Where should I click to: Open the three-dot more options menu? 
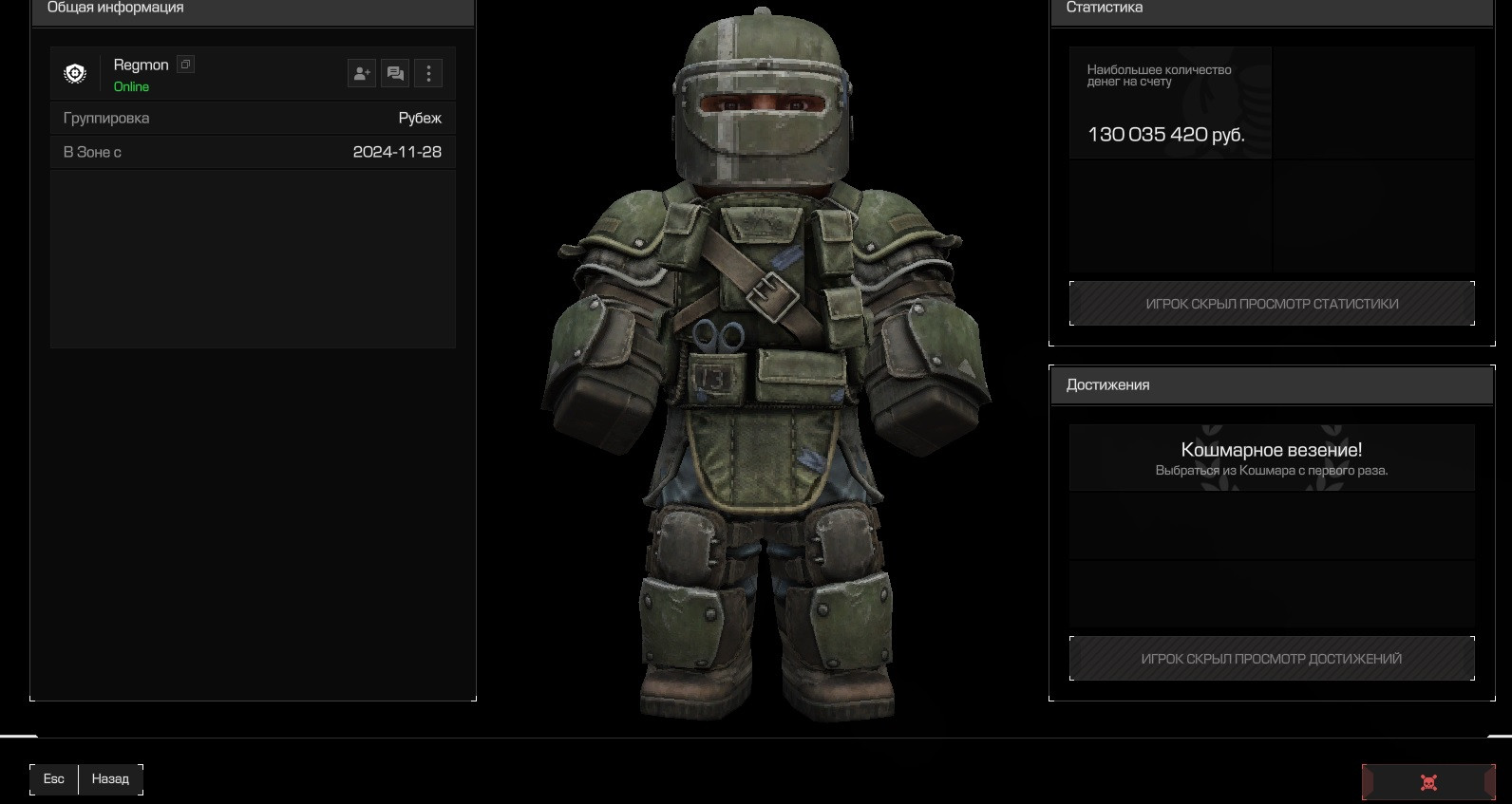tap(428, 73)
